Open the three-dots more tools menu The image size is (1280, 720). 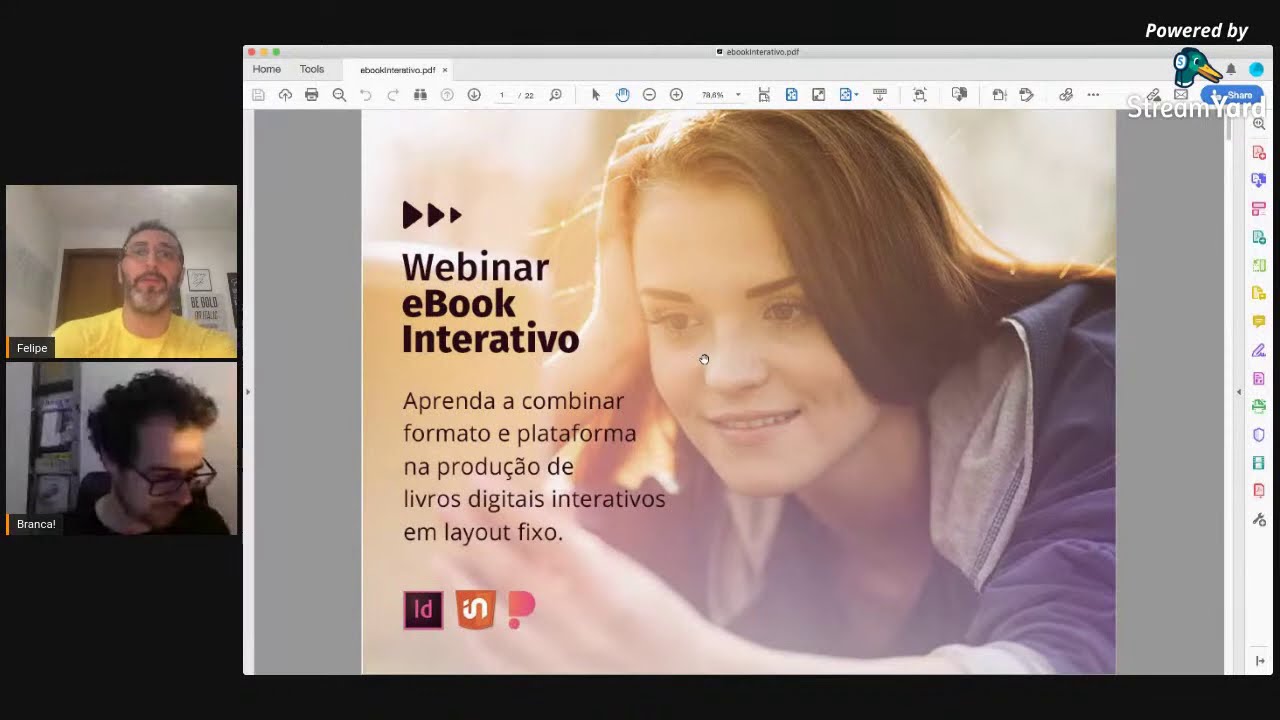1093,95
